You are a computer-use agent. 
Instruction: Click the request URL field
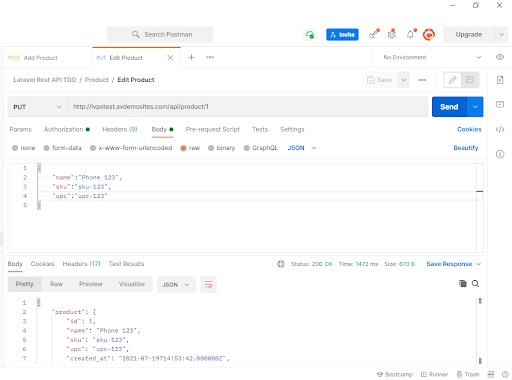tap(248, 107)
